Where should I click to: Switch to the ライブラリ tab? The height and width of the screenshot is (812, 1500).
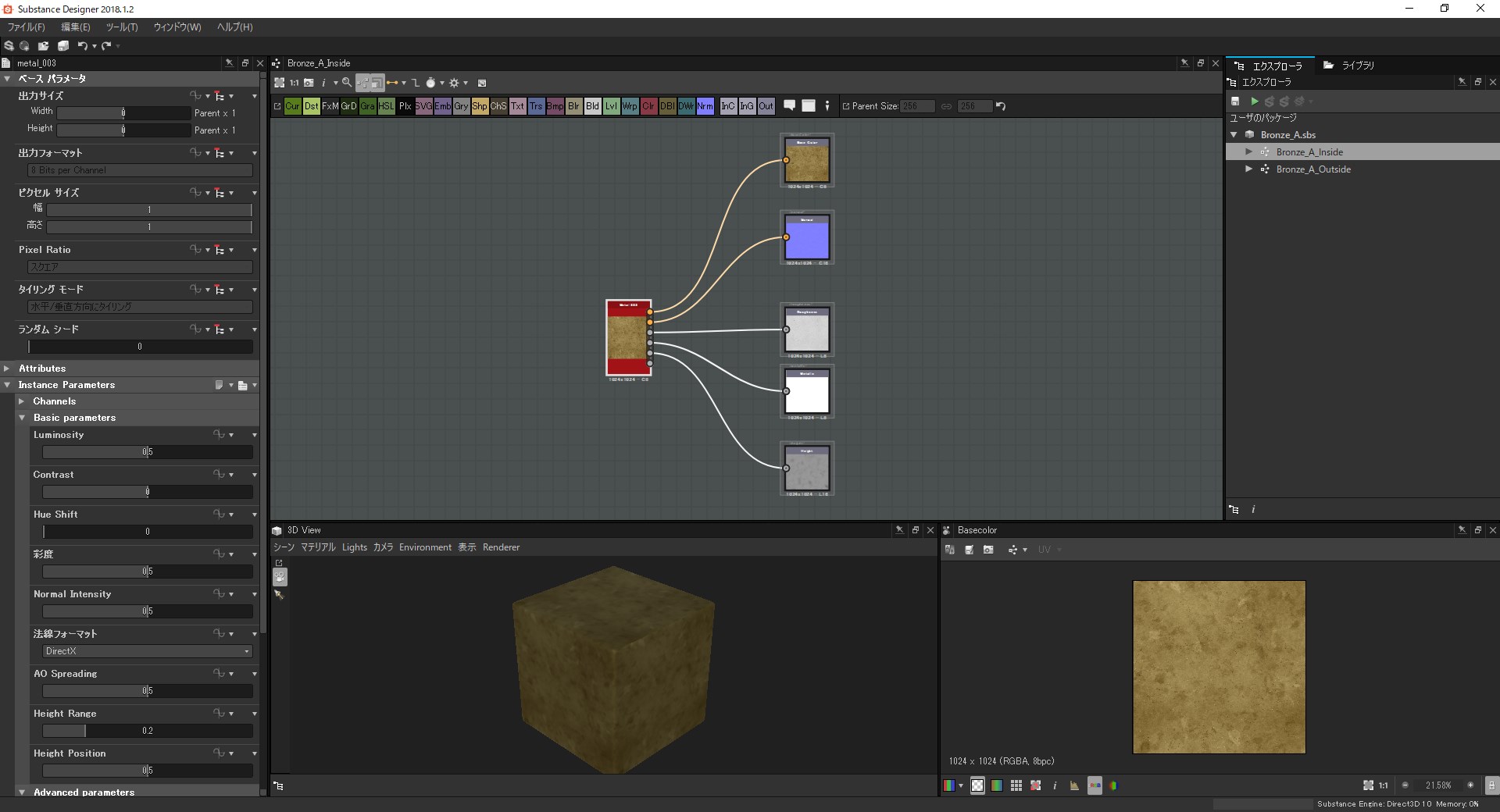(x=1349, y=66)
